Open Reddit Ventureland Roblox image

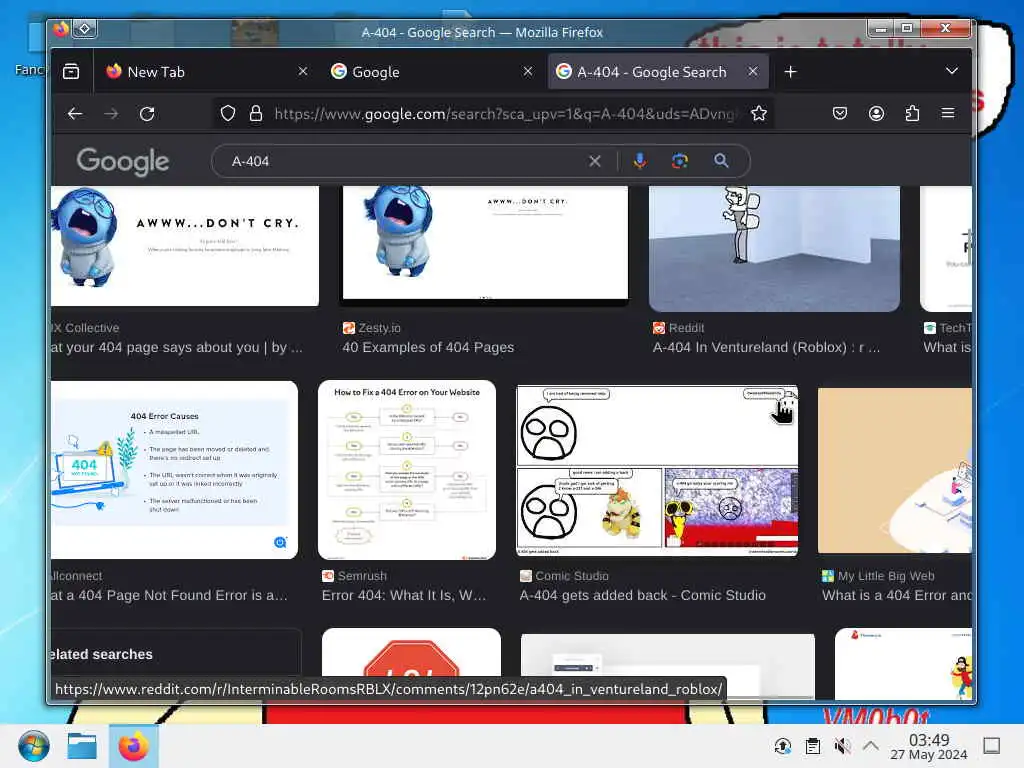[x=774, y=249]
